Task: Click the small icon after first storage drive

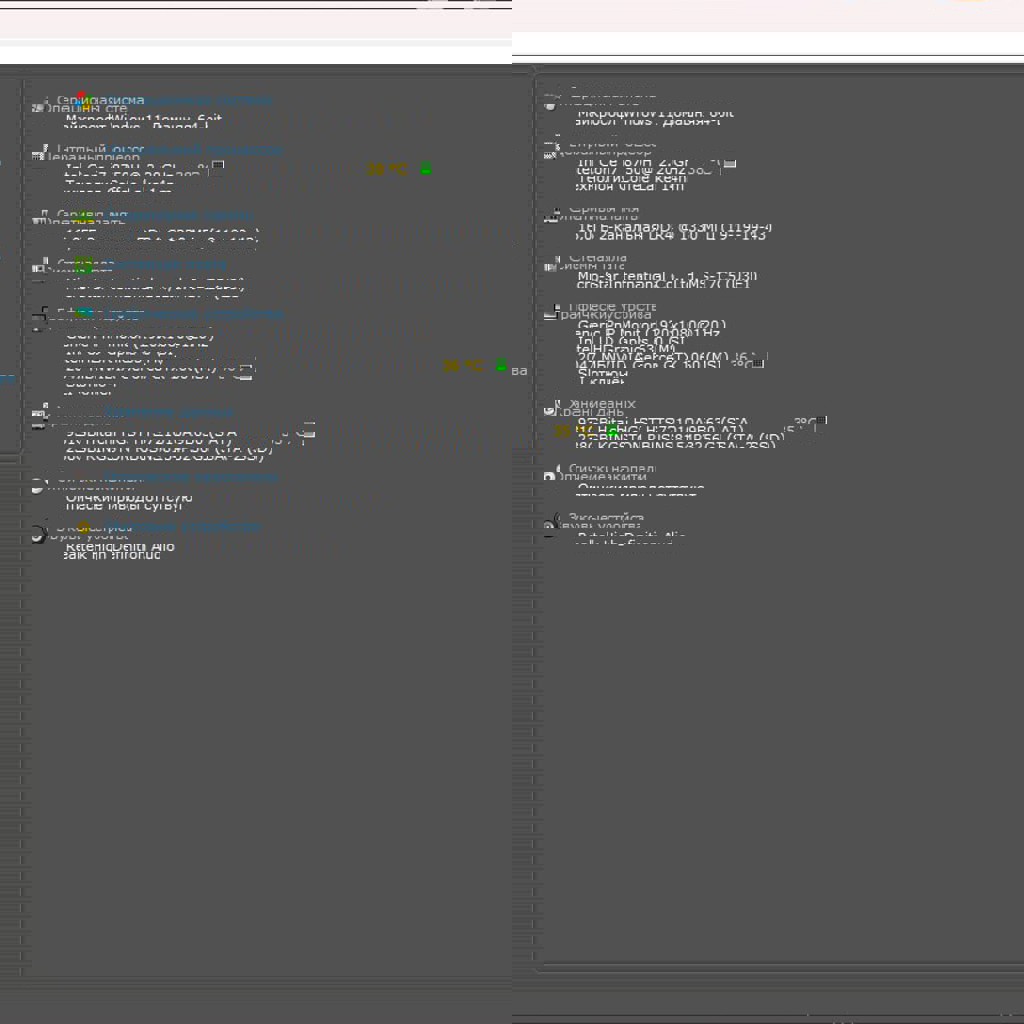Action: (x=308, y=431)
